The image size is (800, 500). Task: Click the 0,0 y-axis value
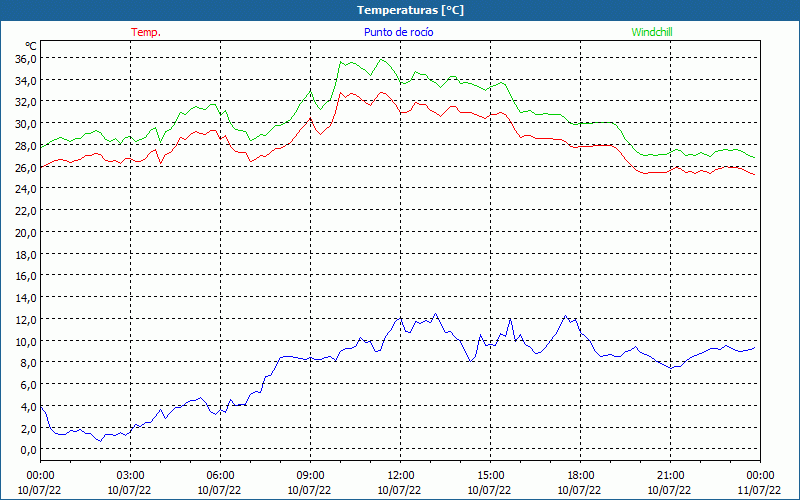tap(28, 450)
